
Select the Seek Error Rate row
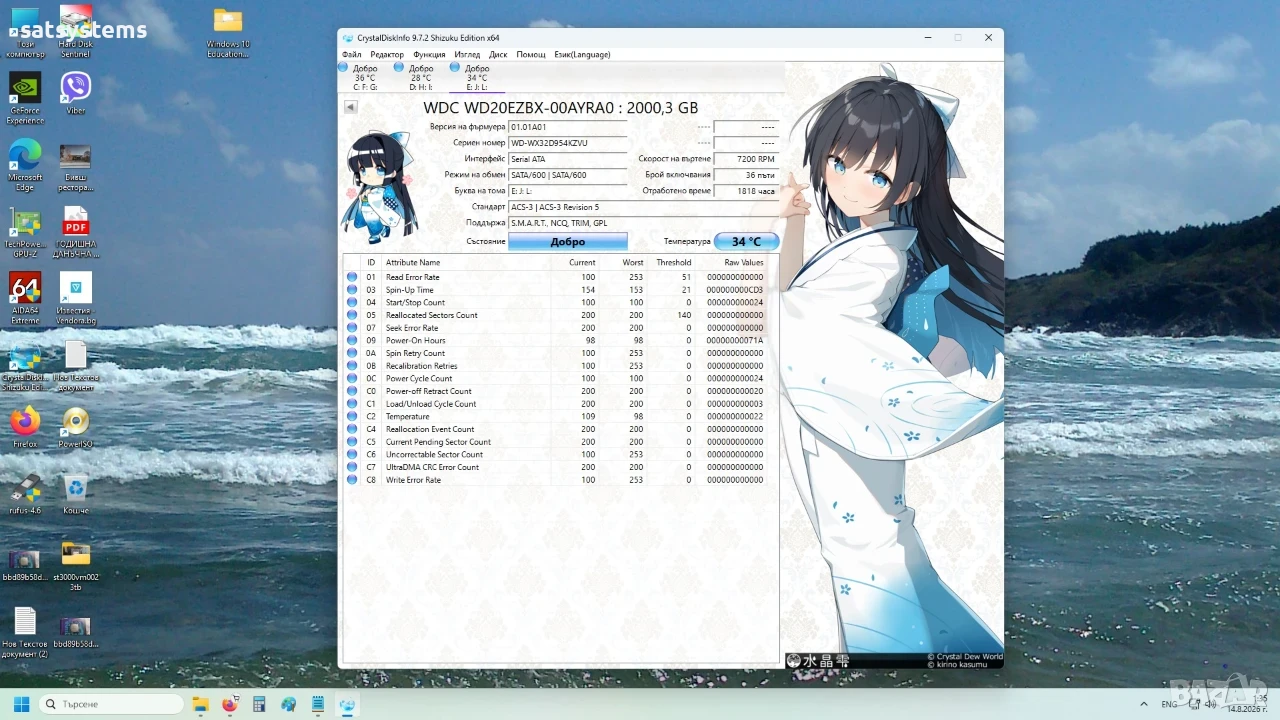coord(560,328)
